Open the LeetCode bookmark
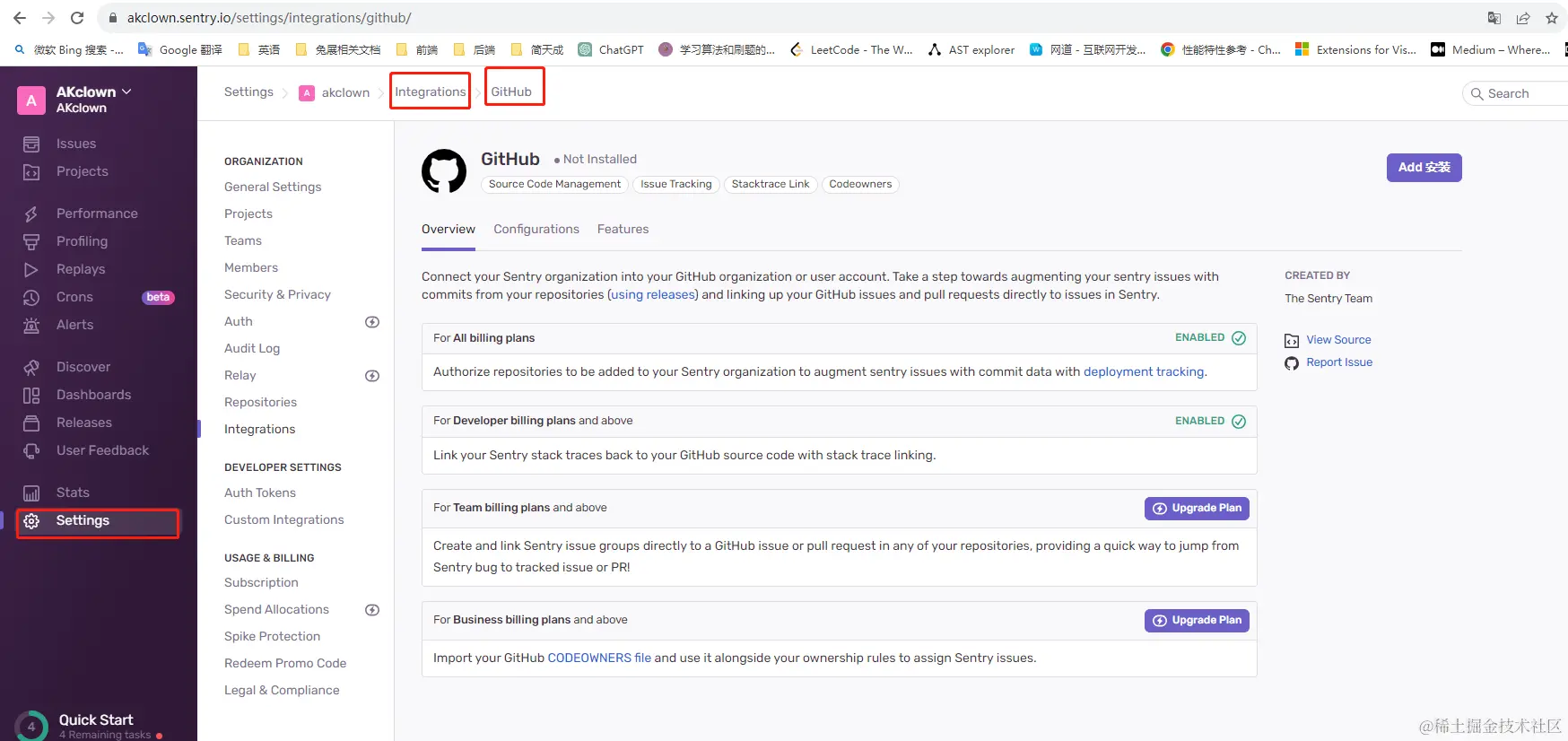This screenshot has width=1568, height=741. 850,50
